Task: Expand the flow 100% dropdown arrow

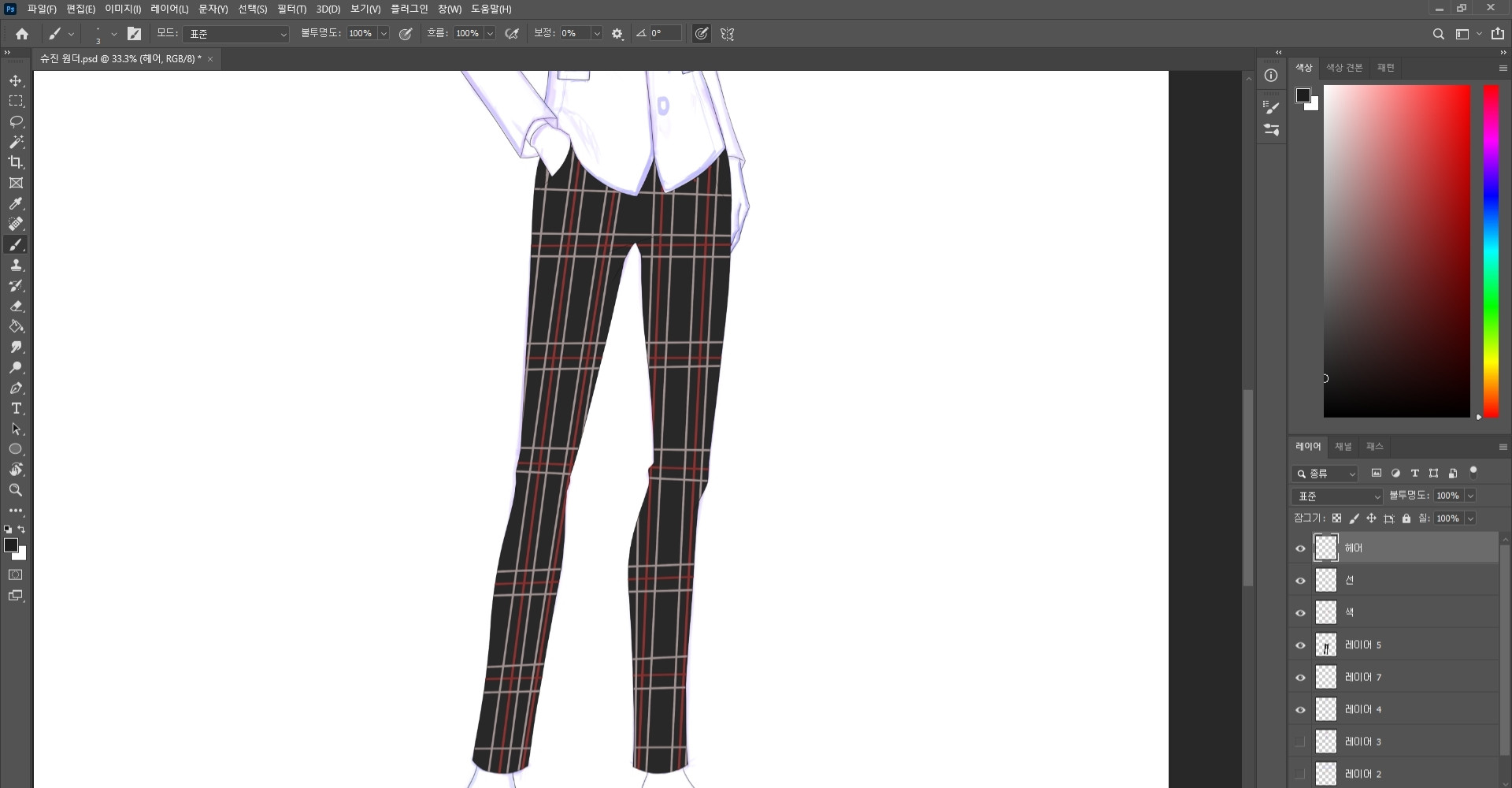Action: 490,34
